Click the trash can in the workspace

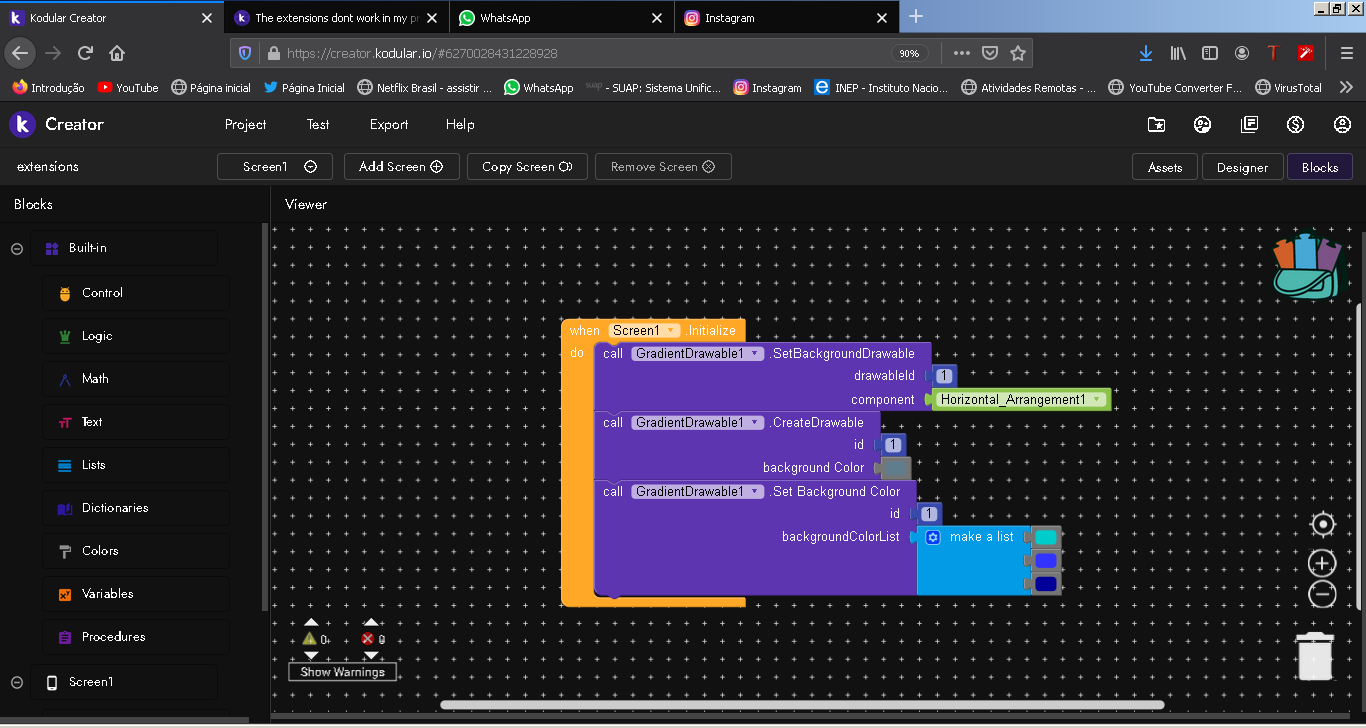[x=1314, y=656]
